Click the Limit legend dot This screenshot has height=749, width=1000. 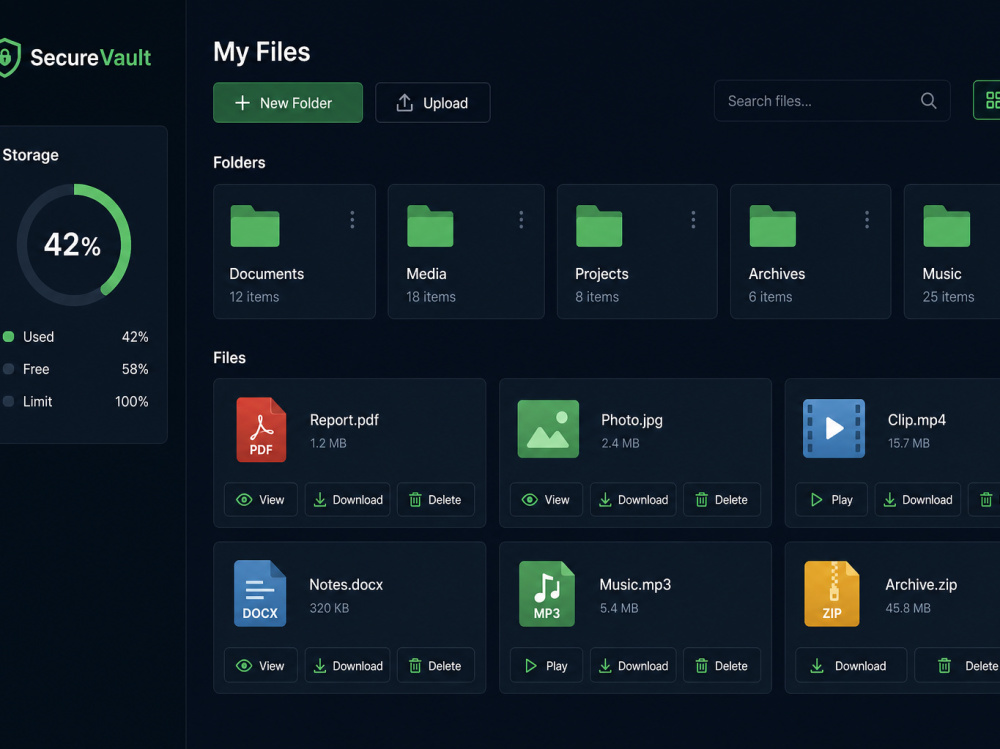(x=8, y=401)
